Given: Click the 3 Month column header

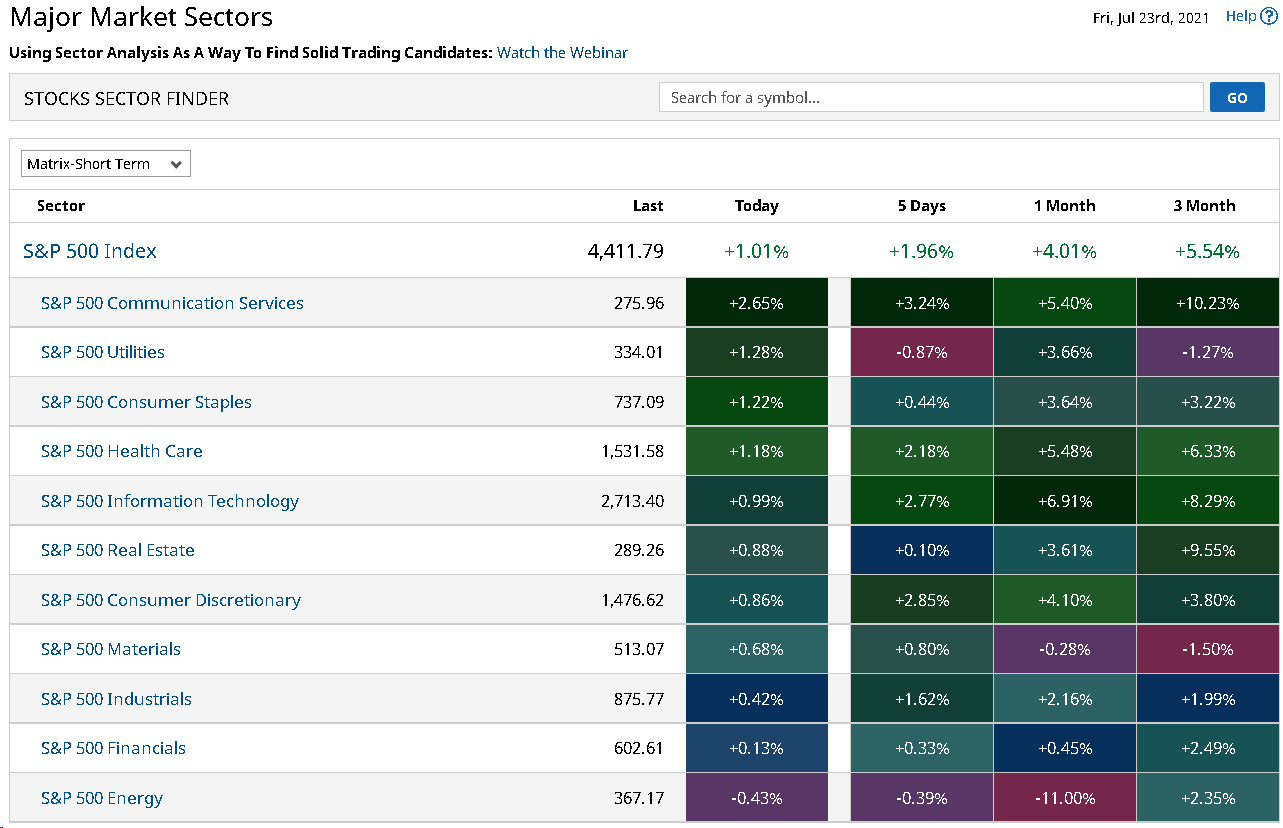Looking at the screenshot, I should (1204, 206).
